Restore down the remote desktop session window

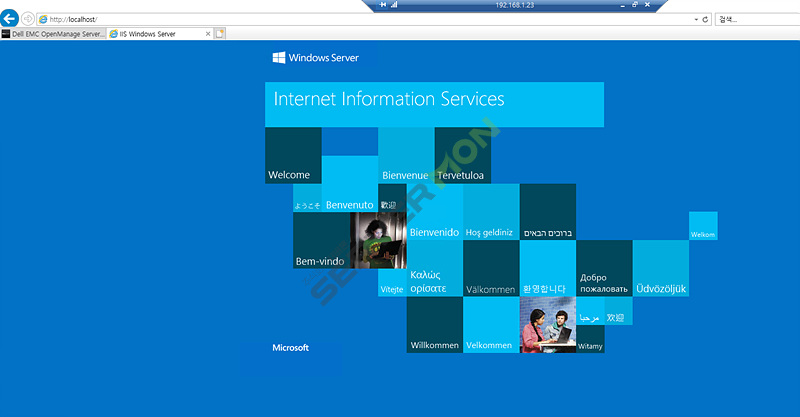635,5
